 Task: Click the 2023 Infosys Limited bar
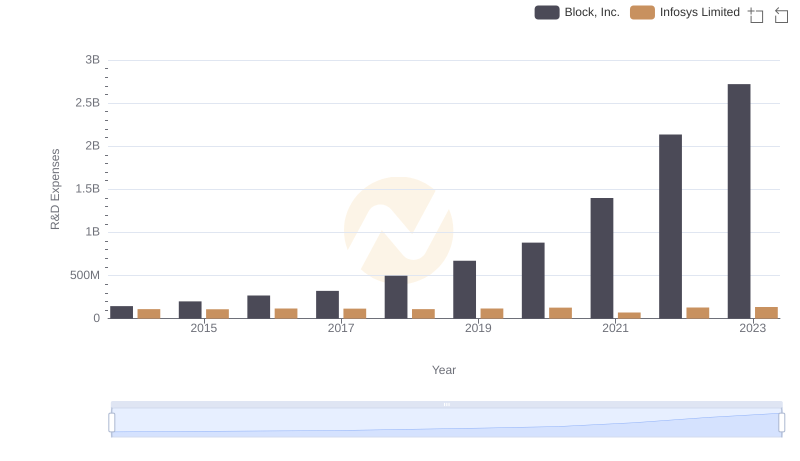click(766, 313)
